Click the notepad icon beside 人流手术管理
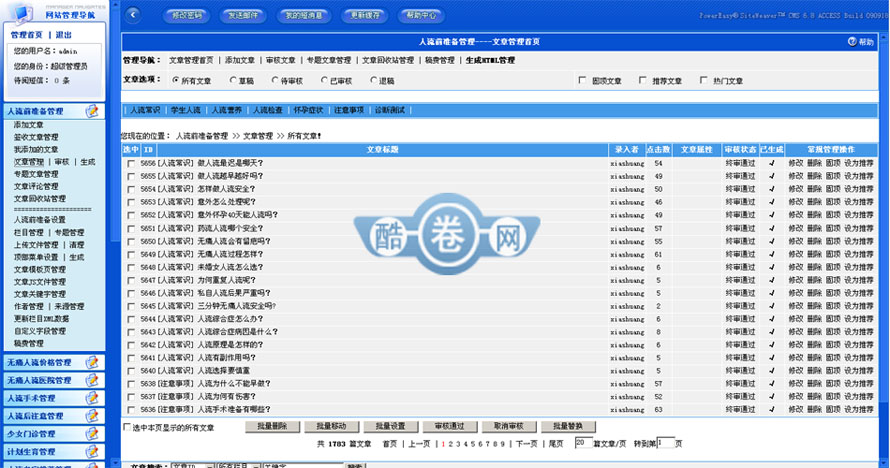 coord(92,398)
